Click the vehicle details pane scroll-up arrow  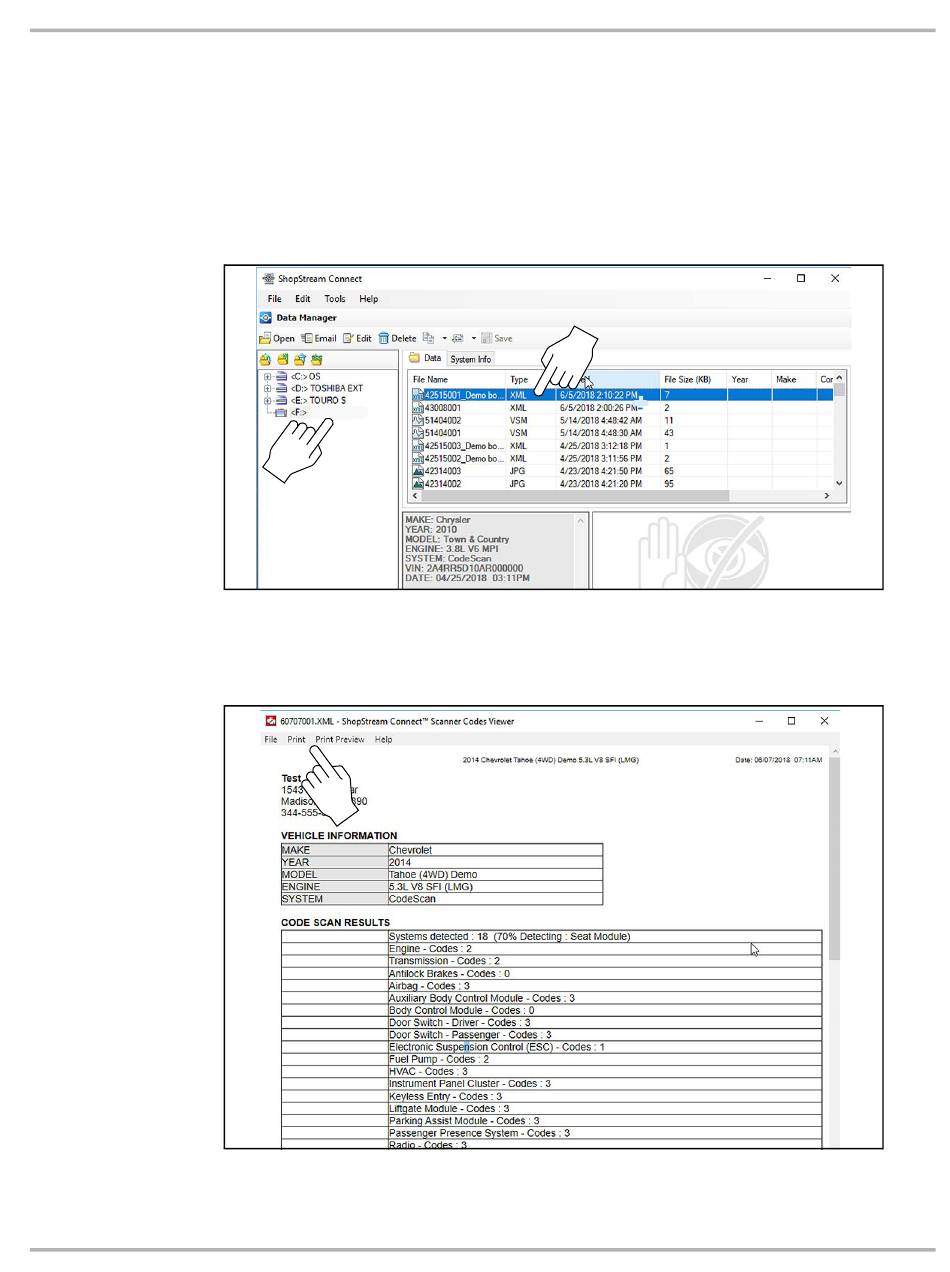(579, 520)
